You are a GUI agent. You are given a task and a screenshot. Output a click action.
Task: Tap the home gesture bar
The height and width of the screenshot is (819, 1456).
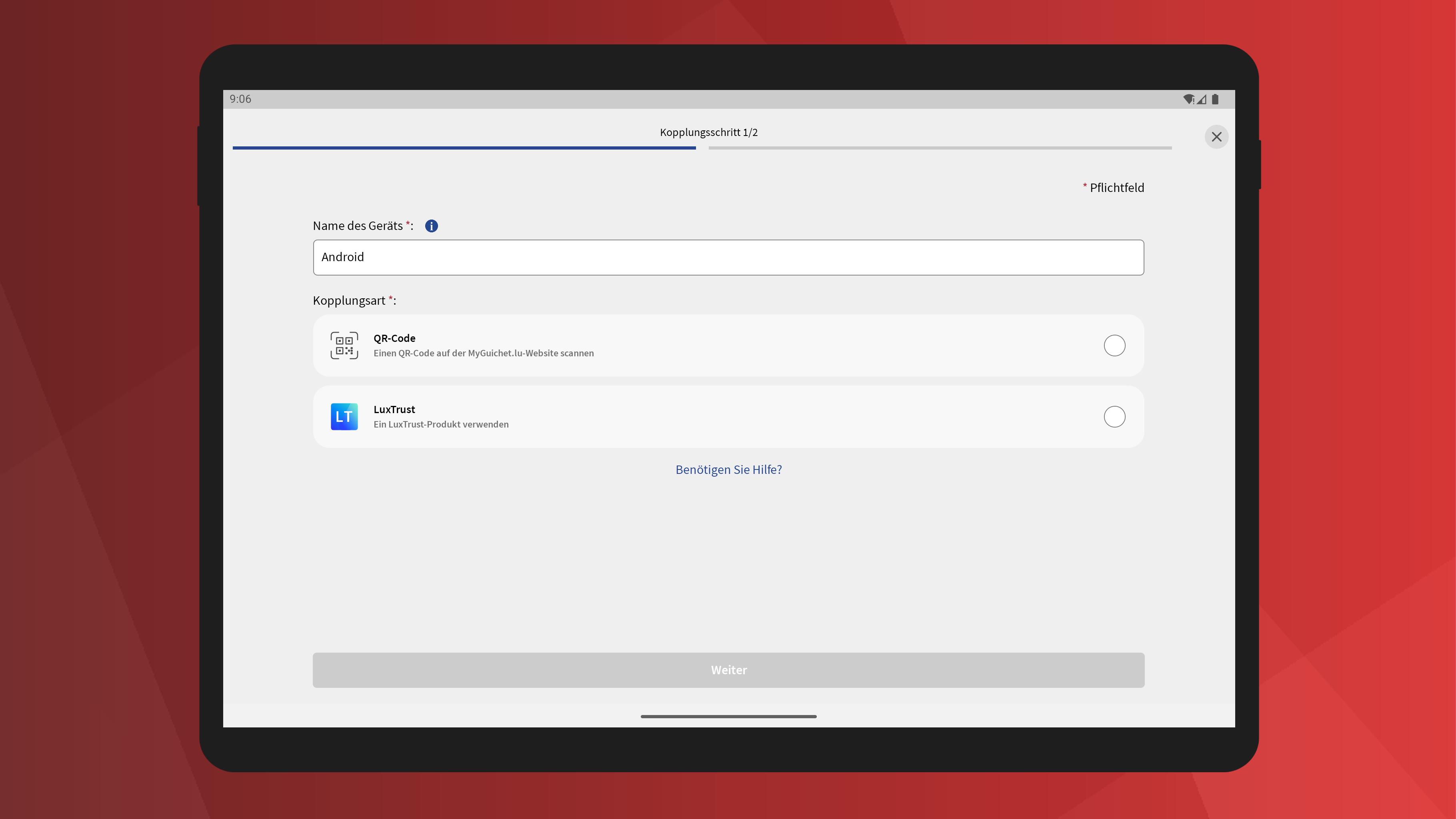coord(728,717)
